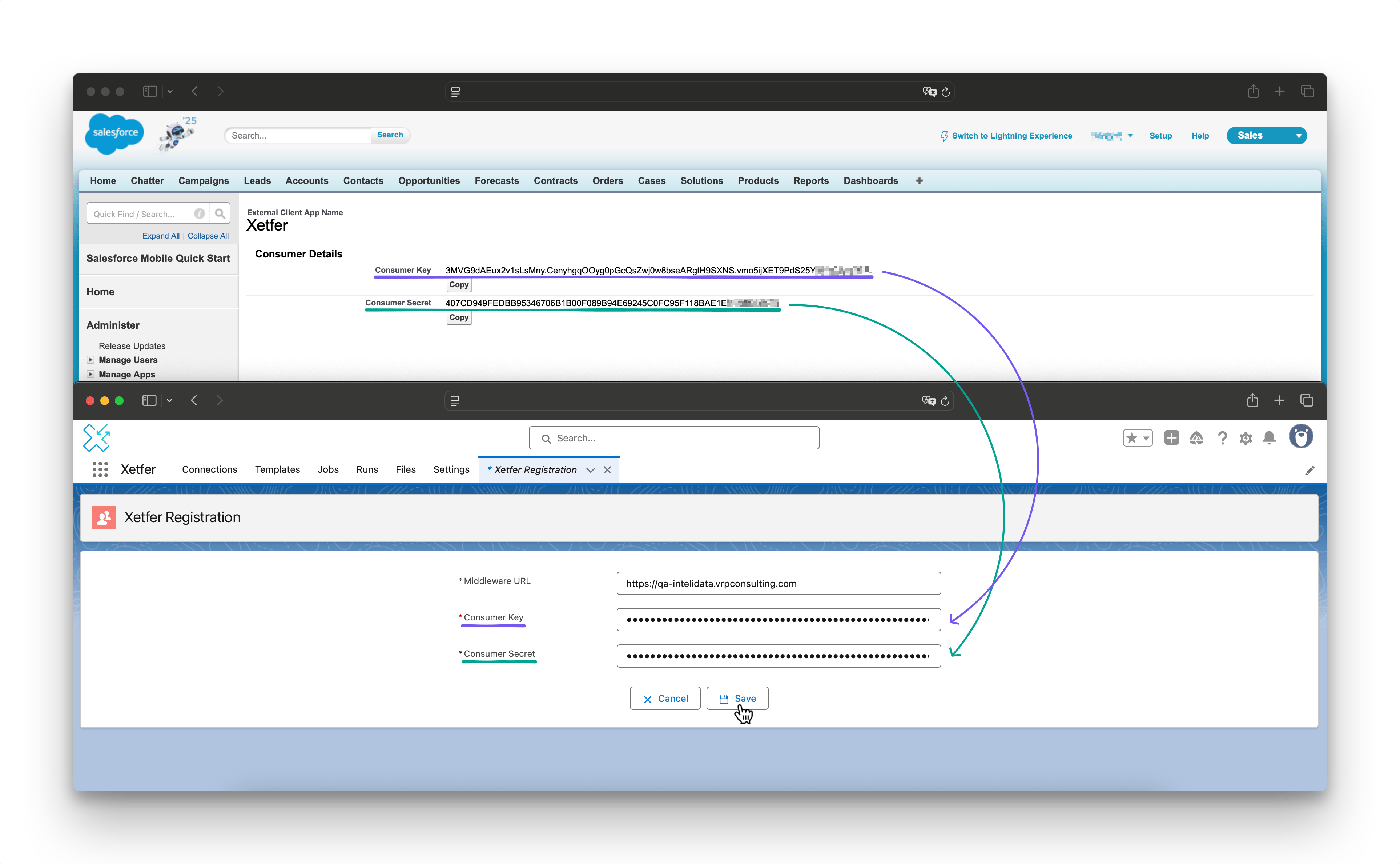Open Xetfer Registration tab dropdown chevron
The height and width of the screenshot is (864, 1400).
(x=590, y=470)
